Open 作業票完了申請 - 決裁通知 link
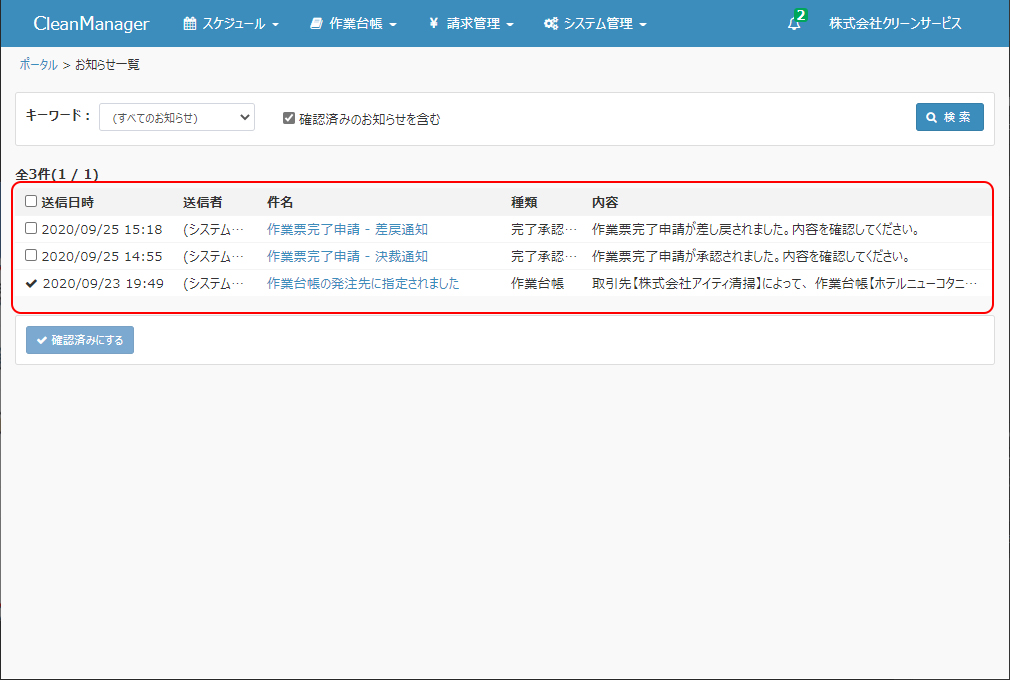Screen dimensions: 1010x680 click(x=347, y=257)
